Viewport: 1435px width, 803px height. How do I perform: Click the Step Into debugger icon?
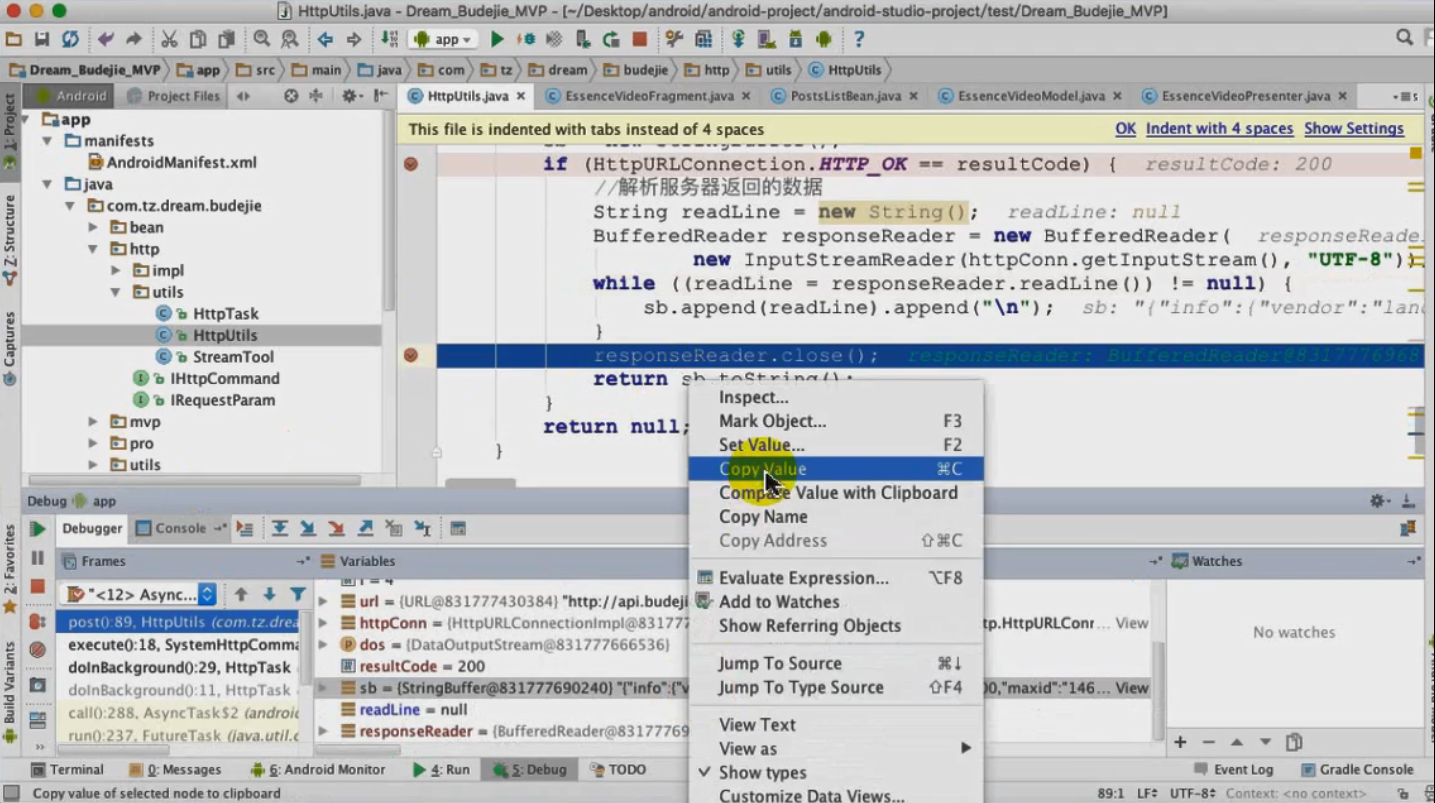point(308,528)
